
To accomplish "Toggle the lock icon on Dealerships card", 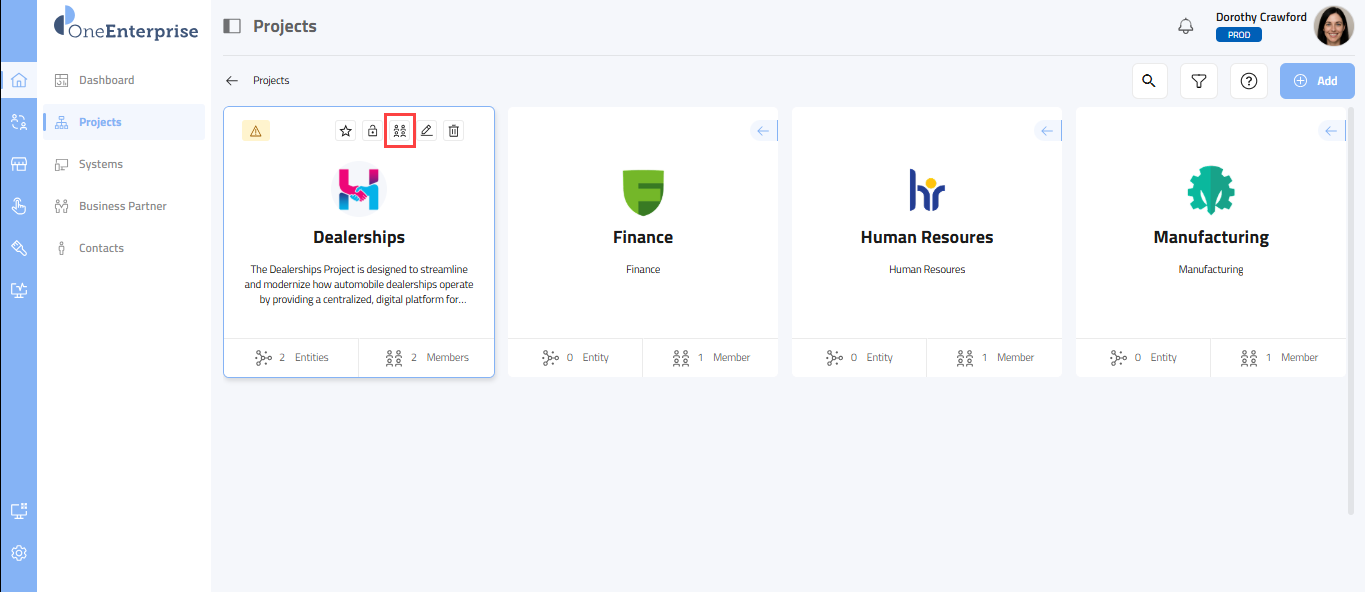I will [x=373, y=131].
